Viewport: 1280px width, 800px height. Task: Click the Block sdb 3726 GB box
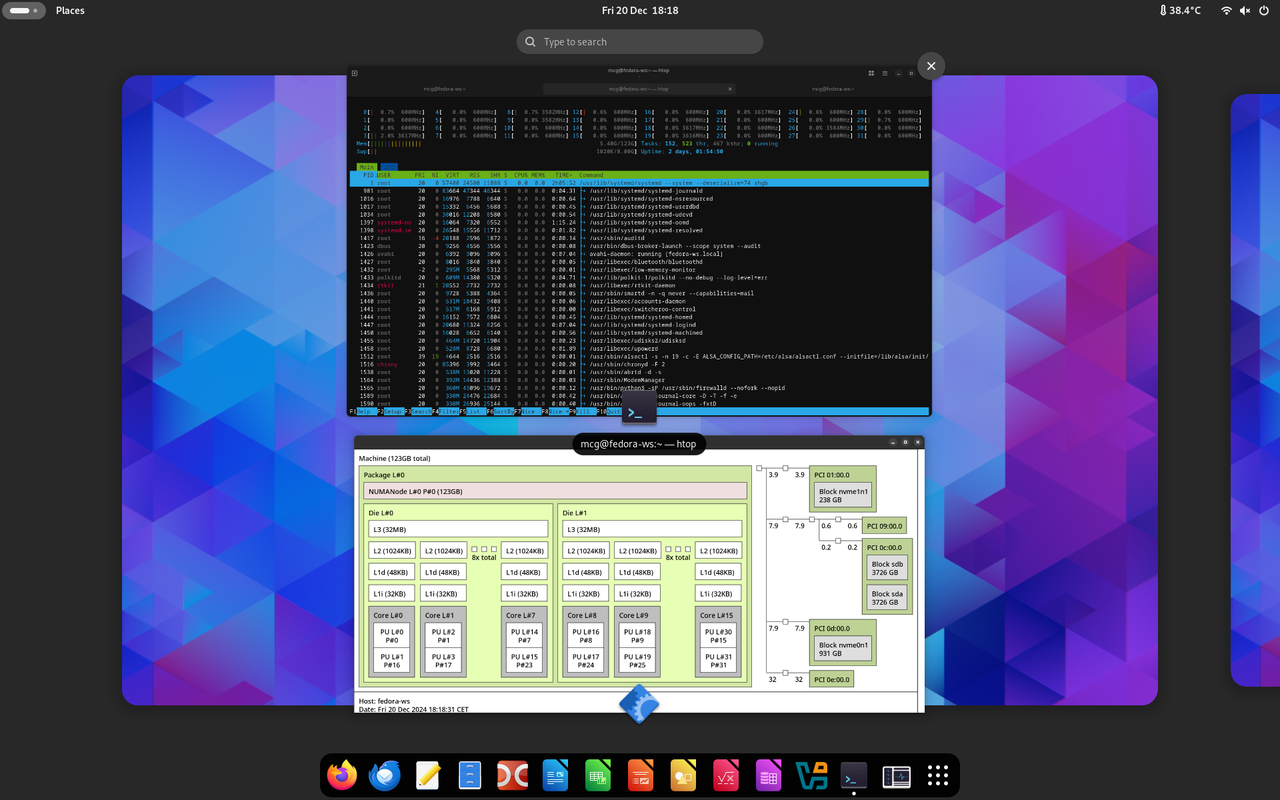886,568
